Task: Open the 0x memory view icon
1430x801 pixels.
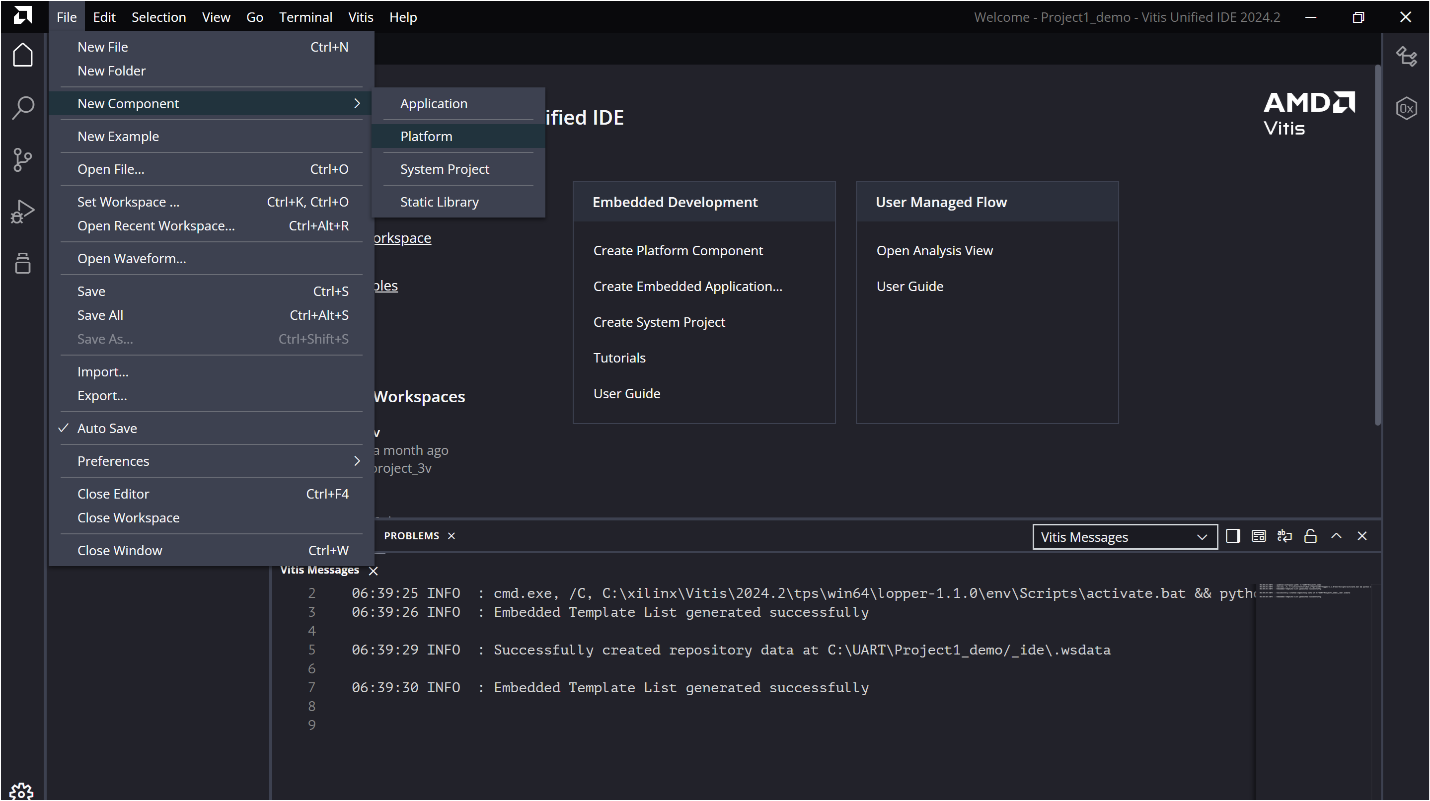Action: pos(1407,108)
